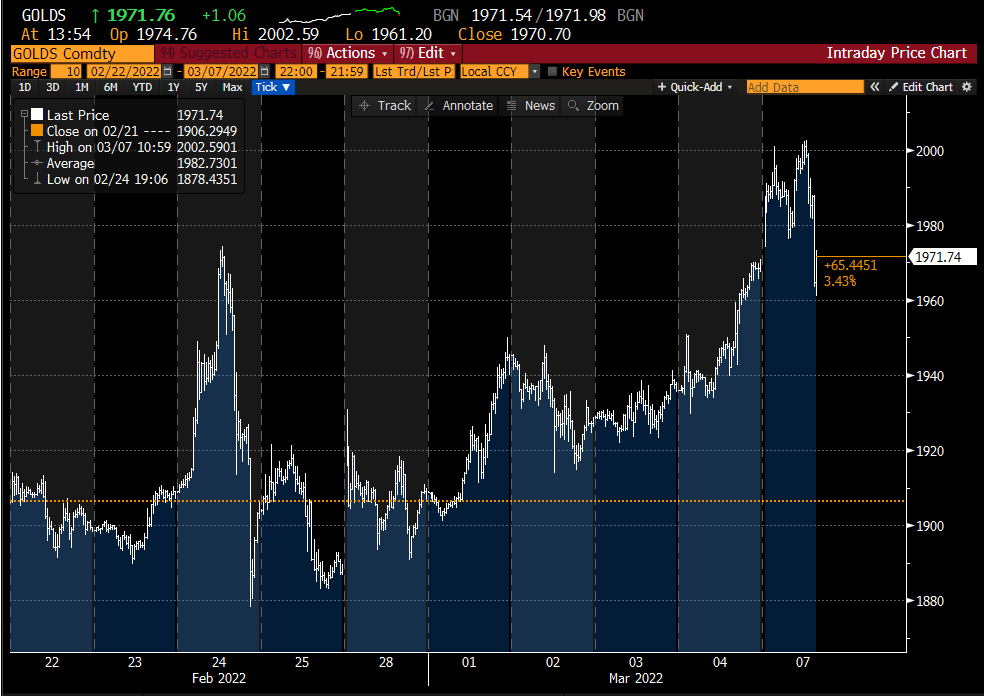Click the Lo 1961.20 header value
The height and width of the screenshot is (696, 984).
(388, 35)
